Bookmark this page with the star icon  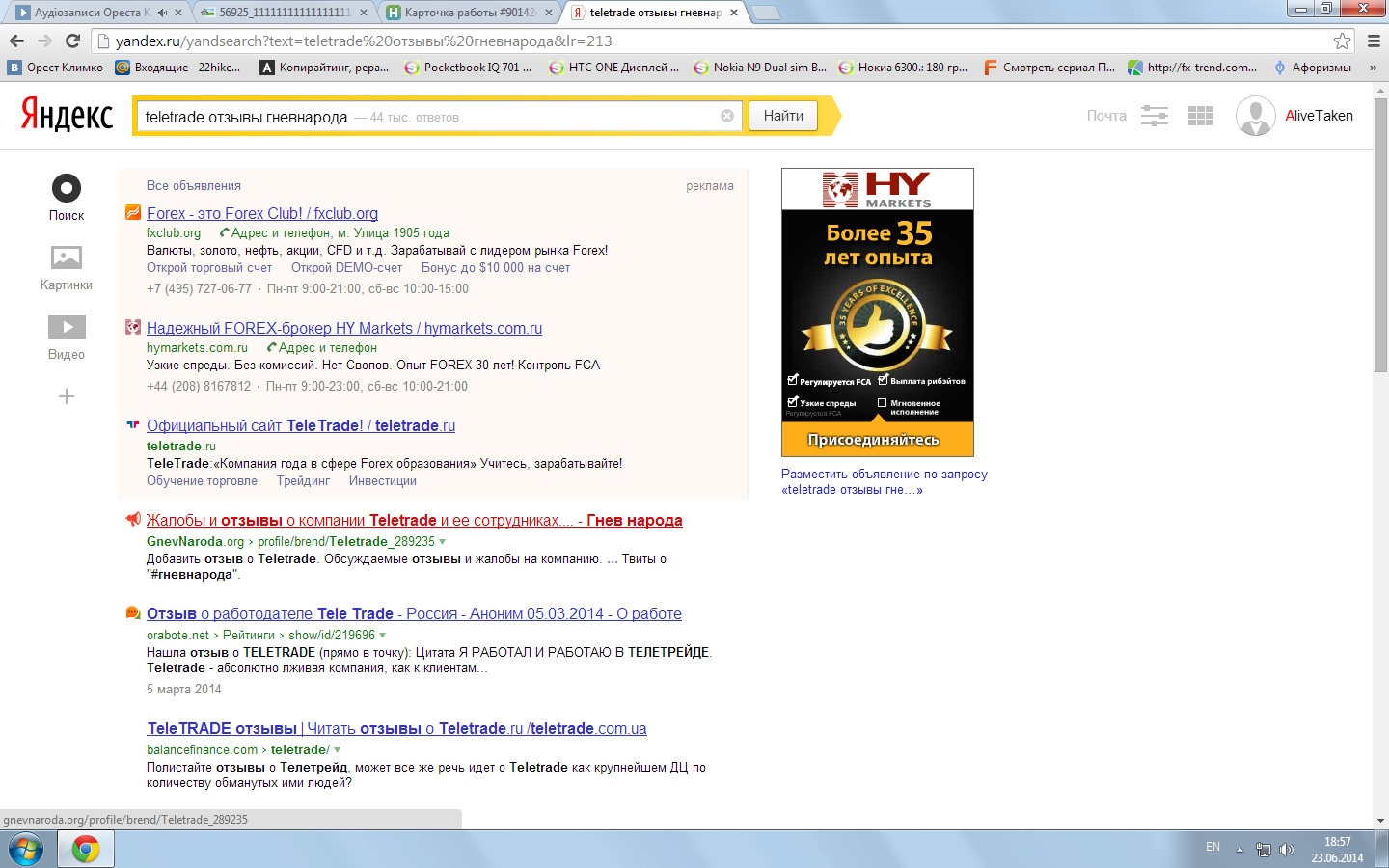pos(1342,41)
